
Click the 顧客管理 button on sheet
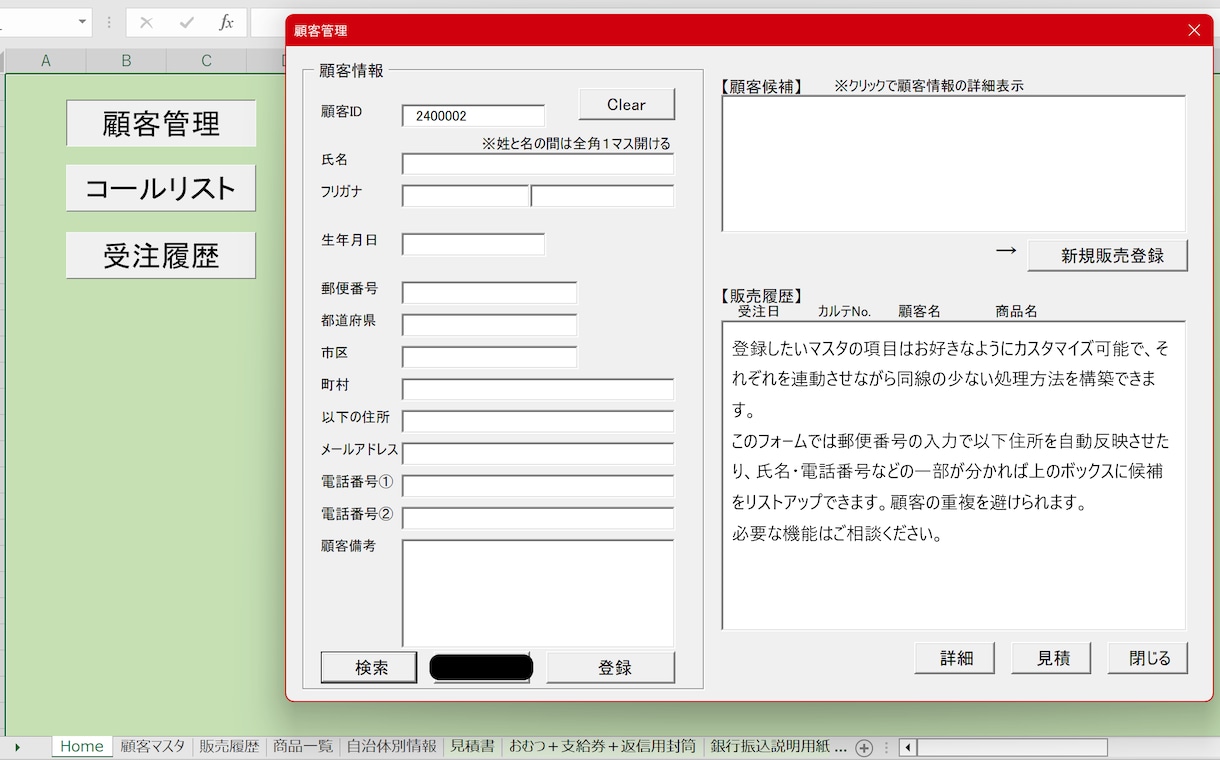[x=161, y=123]
